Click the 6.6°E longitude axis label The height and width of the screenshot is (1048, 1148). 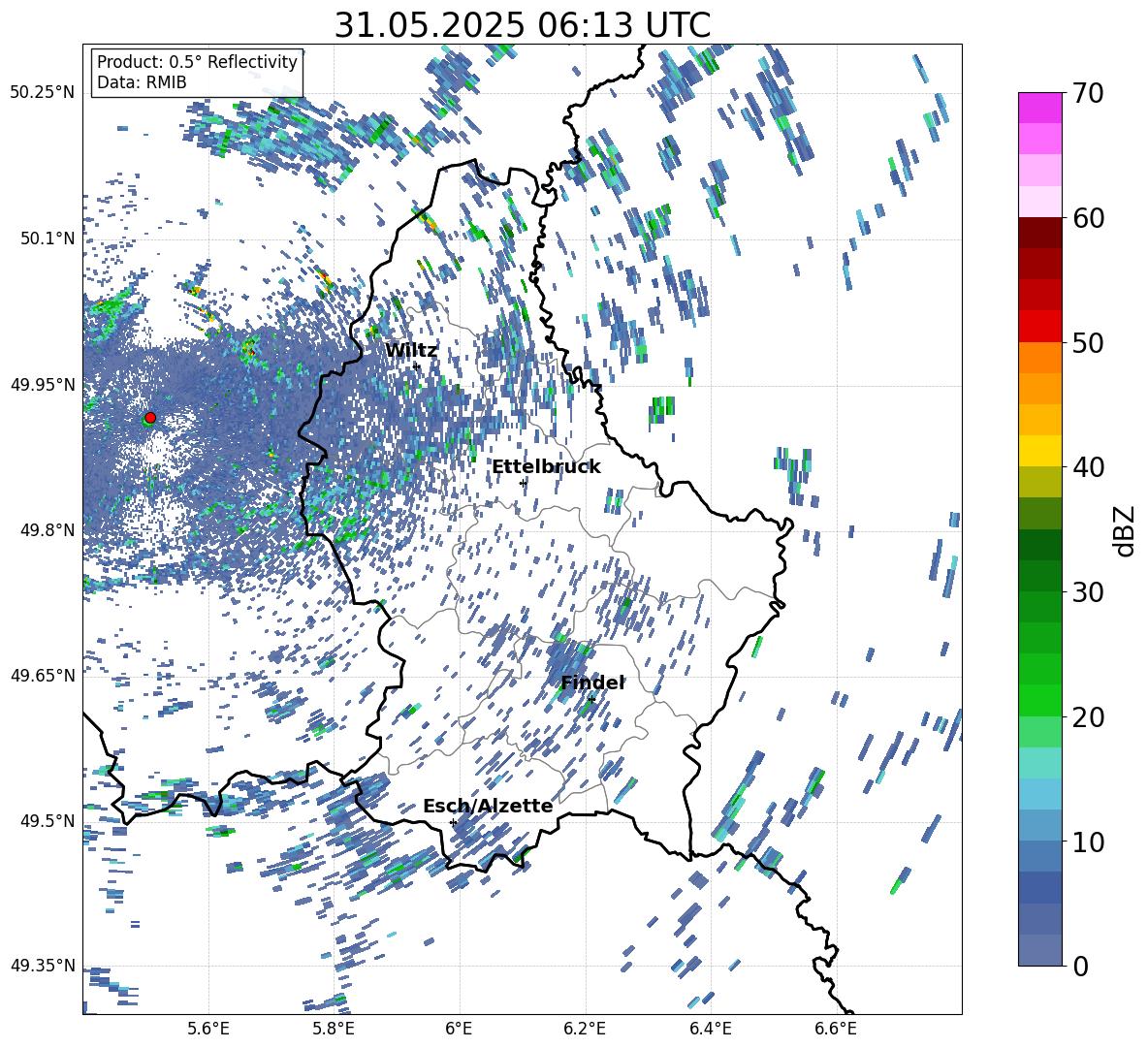pyautogui.click(x=836, y=1029)
